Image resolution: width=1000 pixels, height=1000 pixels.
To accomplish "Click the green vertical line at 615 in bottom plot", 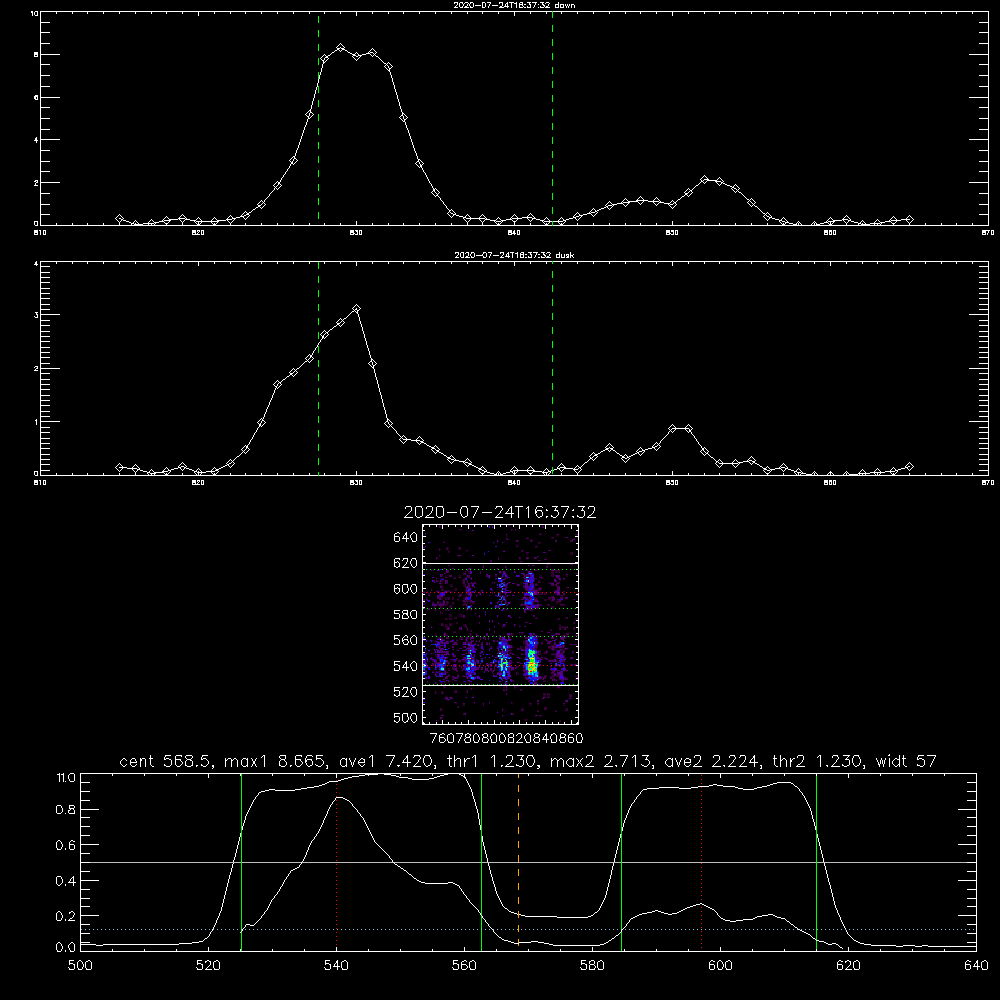I will pyautogui.click(x=816, y=861).
